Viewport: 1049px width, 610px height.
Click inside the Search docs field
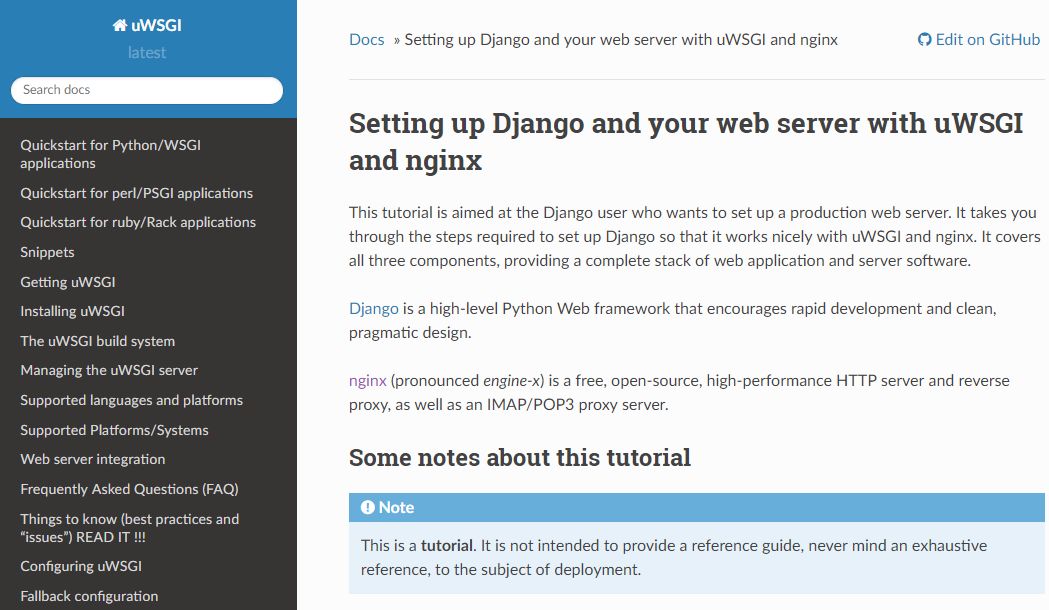146,90
